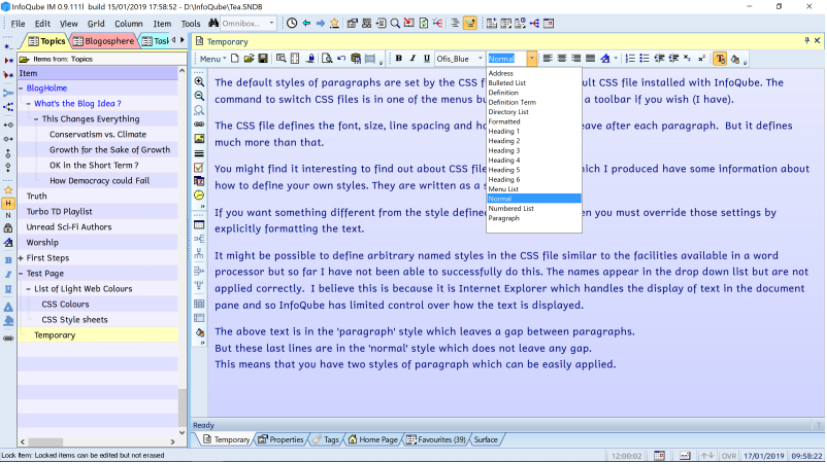Center the text alignment

pos(562,59)
